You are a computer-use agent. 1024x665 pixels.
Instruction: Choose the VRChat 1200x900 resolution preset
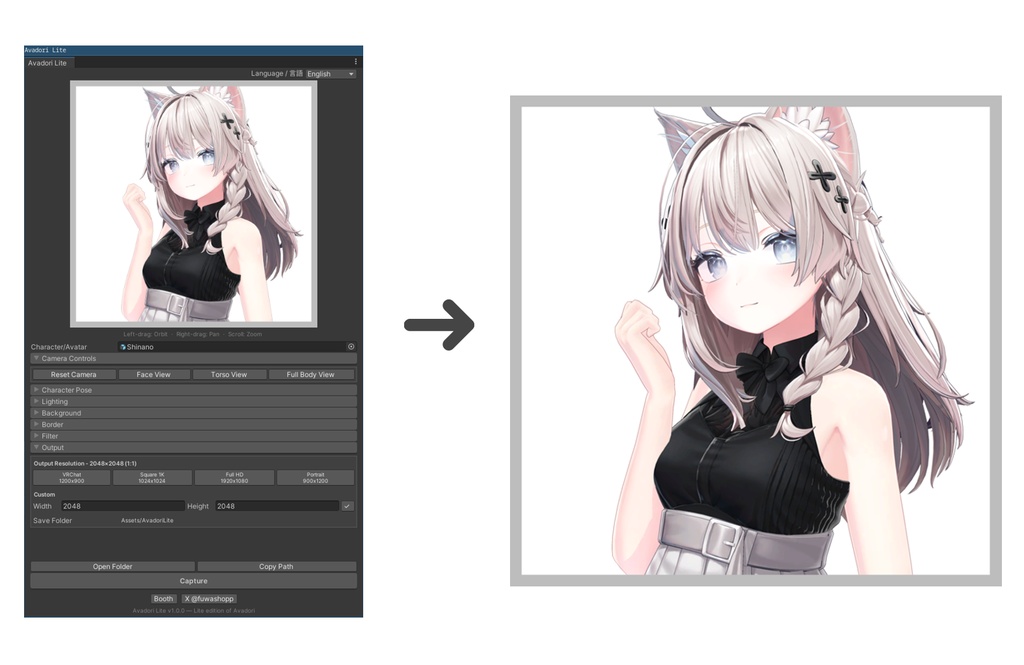pos(72,478)
